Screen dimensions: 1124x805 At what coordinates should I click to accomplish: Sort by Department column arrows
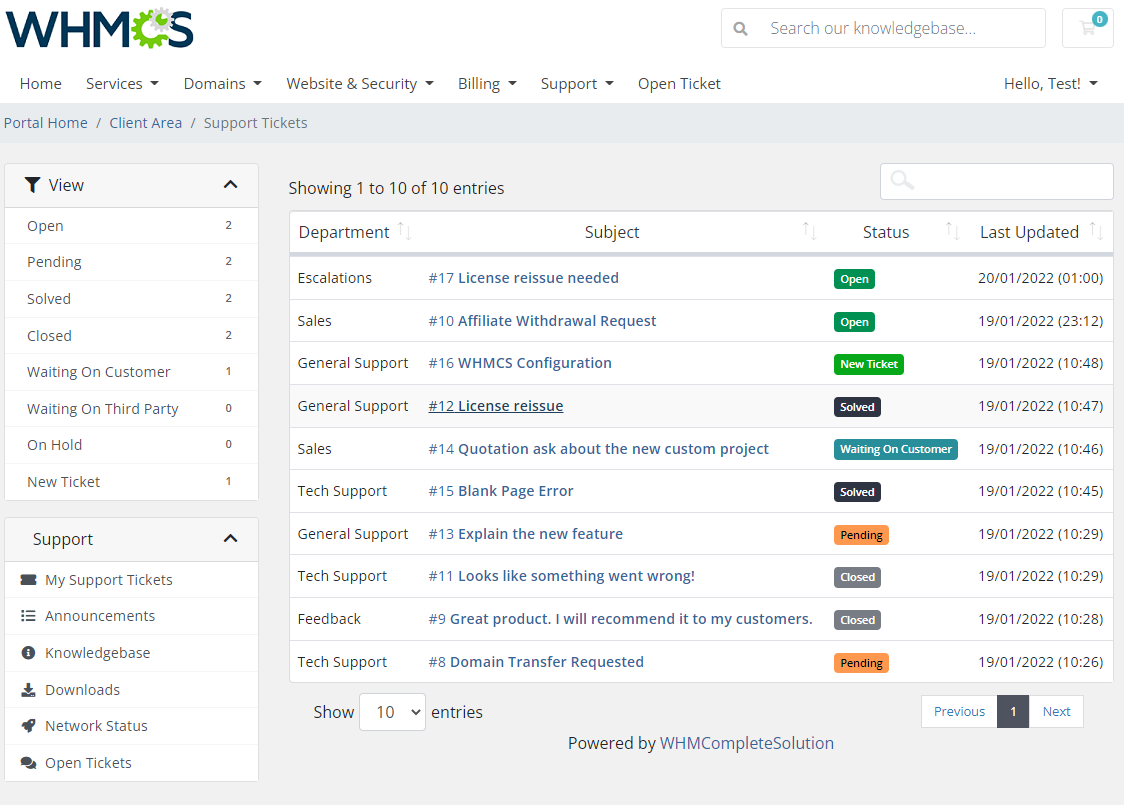(404, 232)
